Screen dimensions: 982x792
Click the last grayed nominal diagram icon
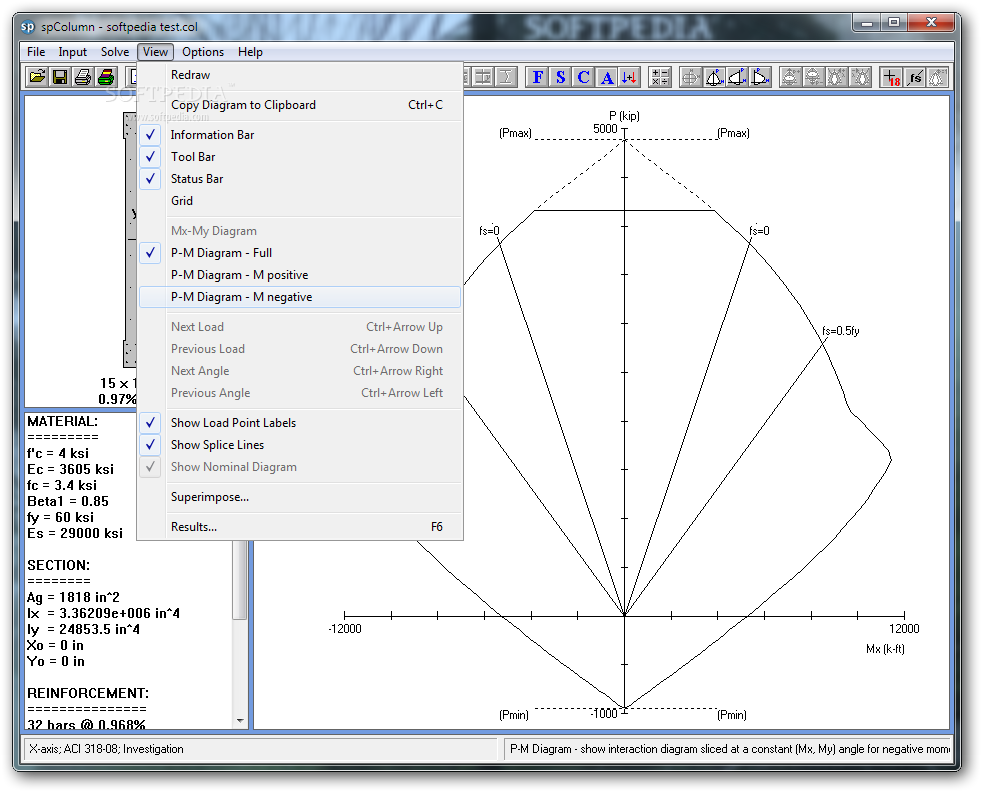click(x=938, y=77)
